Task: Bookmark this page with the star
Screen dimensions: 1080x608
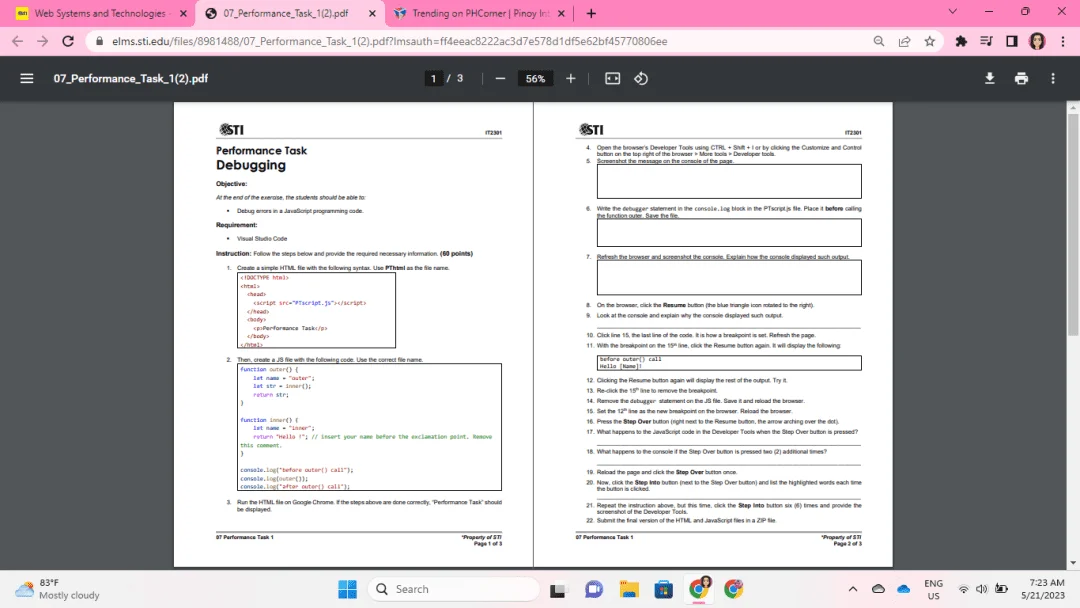Action: pyautogui.click(x=930, y=41)
